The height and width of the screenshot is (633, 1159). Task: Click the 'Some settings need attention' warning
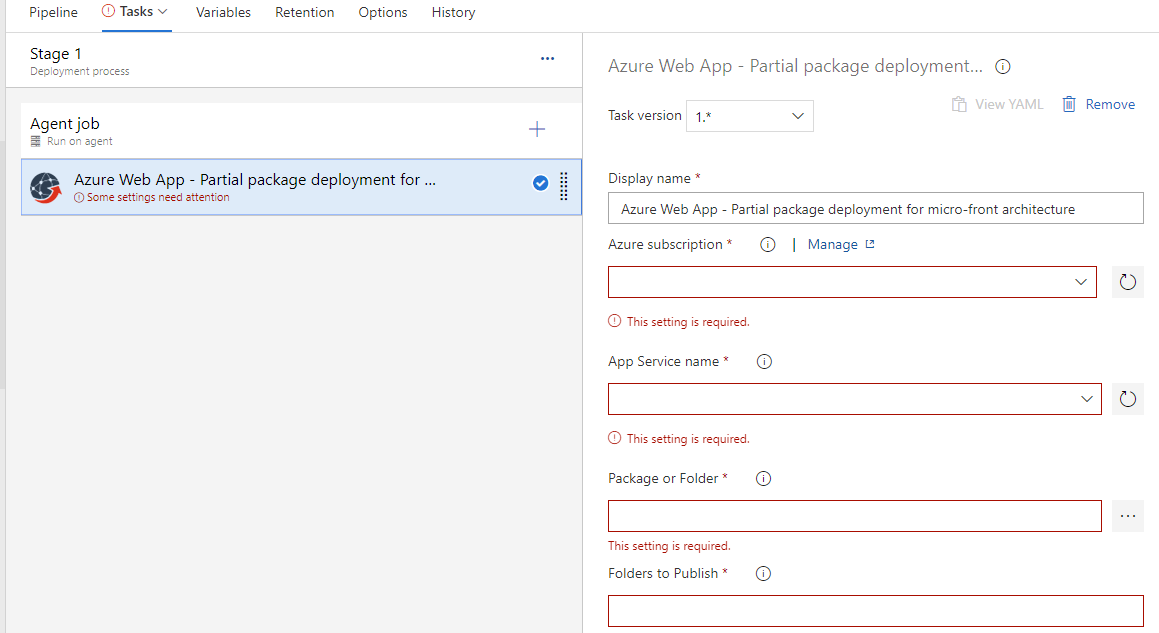tap(152, 197)
